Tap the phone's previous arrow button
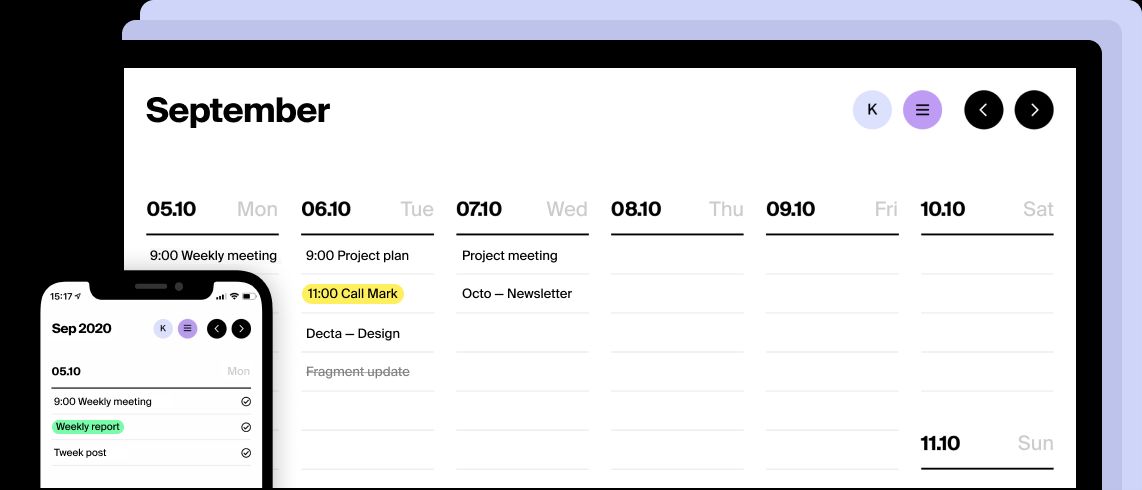 pyautogui.click(x=216, y=329)
